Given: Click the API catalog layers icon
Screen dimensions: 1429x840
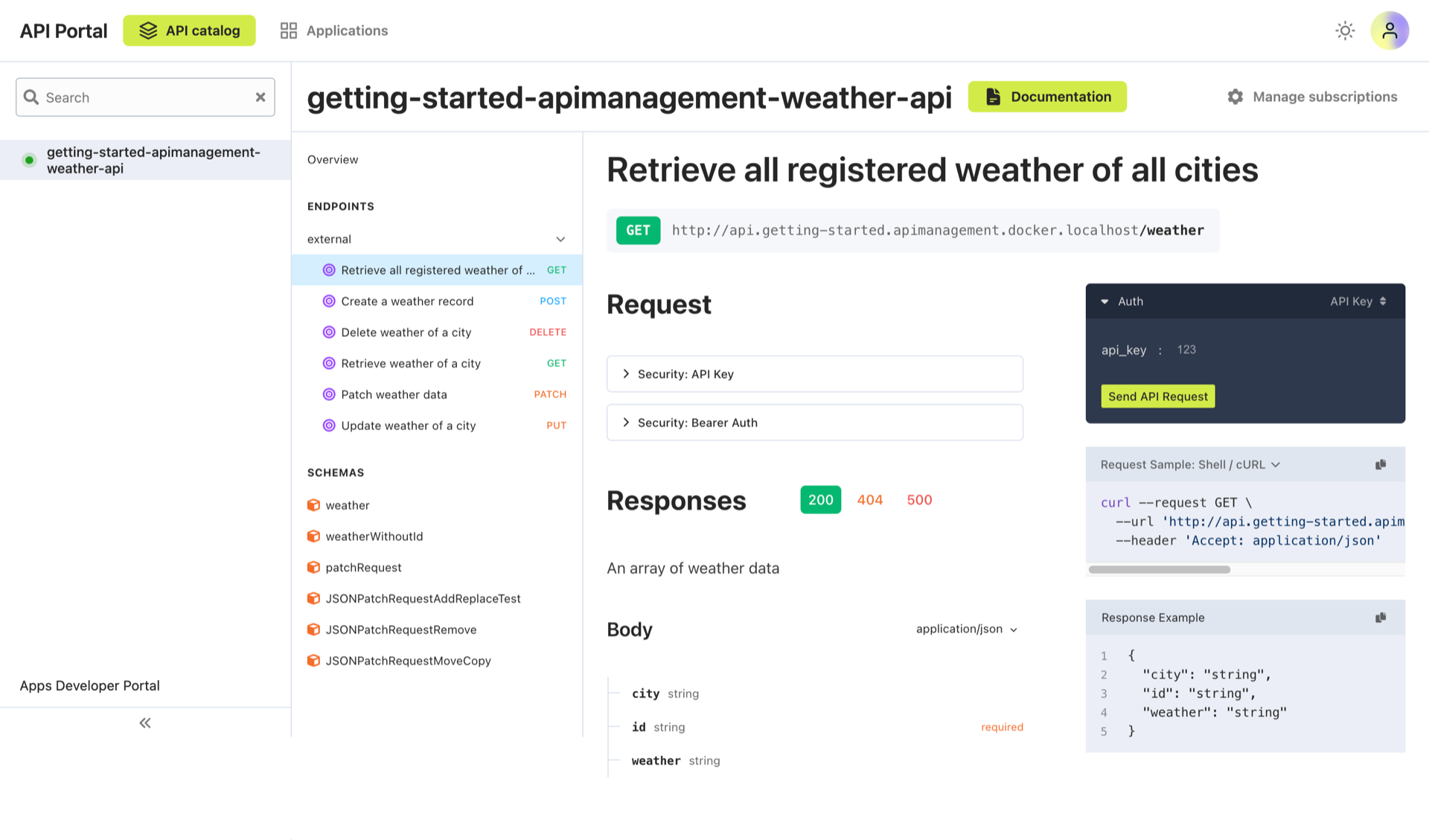Looking at the screenshot, I should [148, 31].
